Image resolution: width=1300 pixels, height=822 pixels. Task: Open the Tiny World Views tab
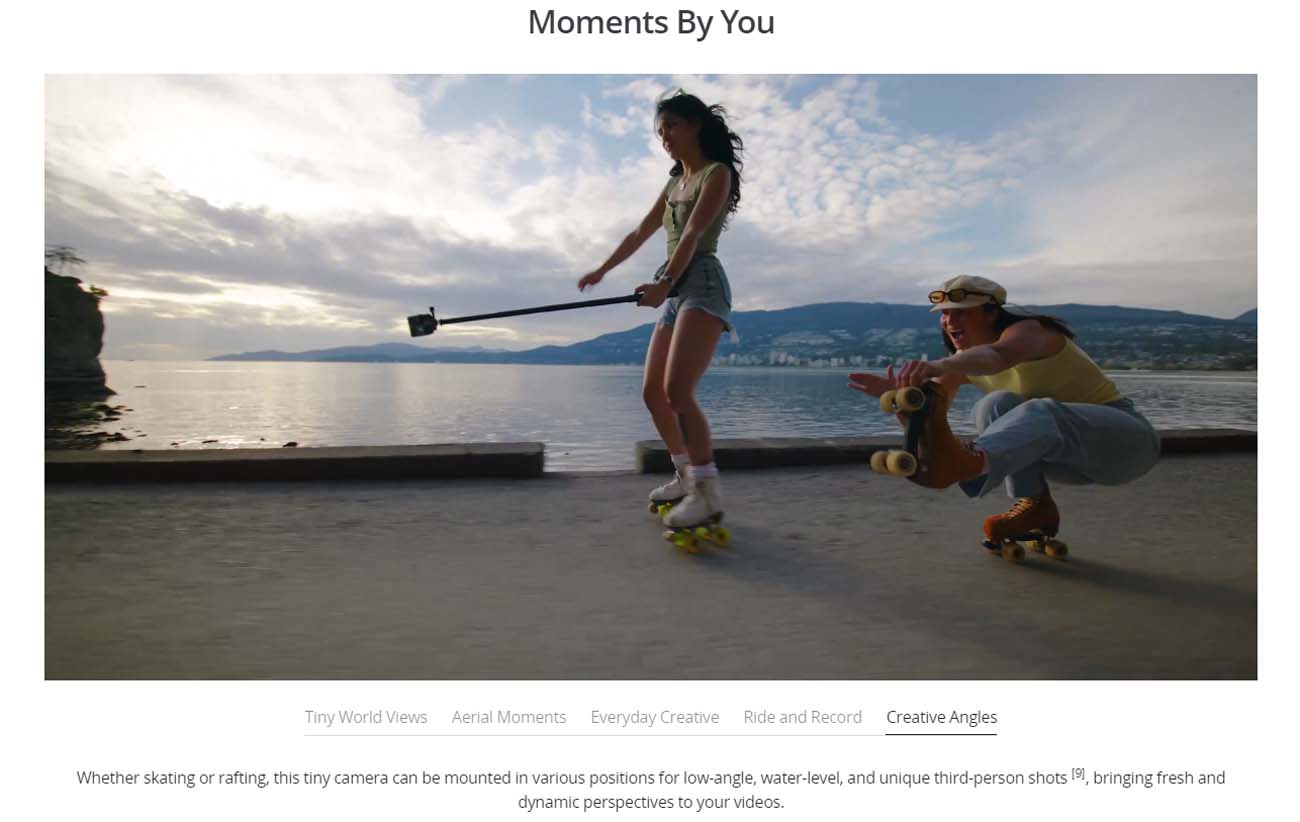(366, 717)
